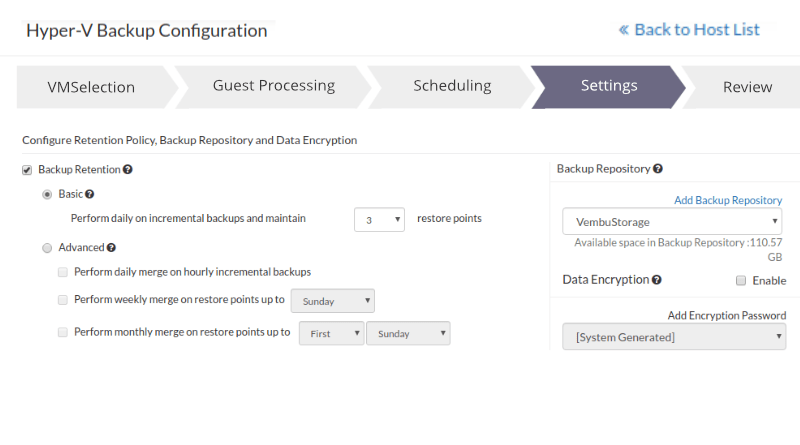
Task: Open the VembuStorage repository dropdown
Action: (x=672, y=221)
